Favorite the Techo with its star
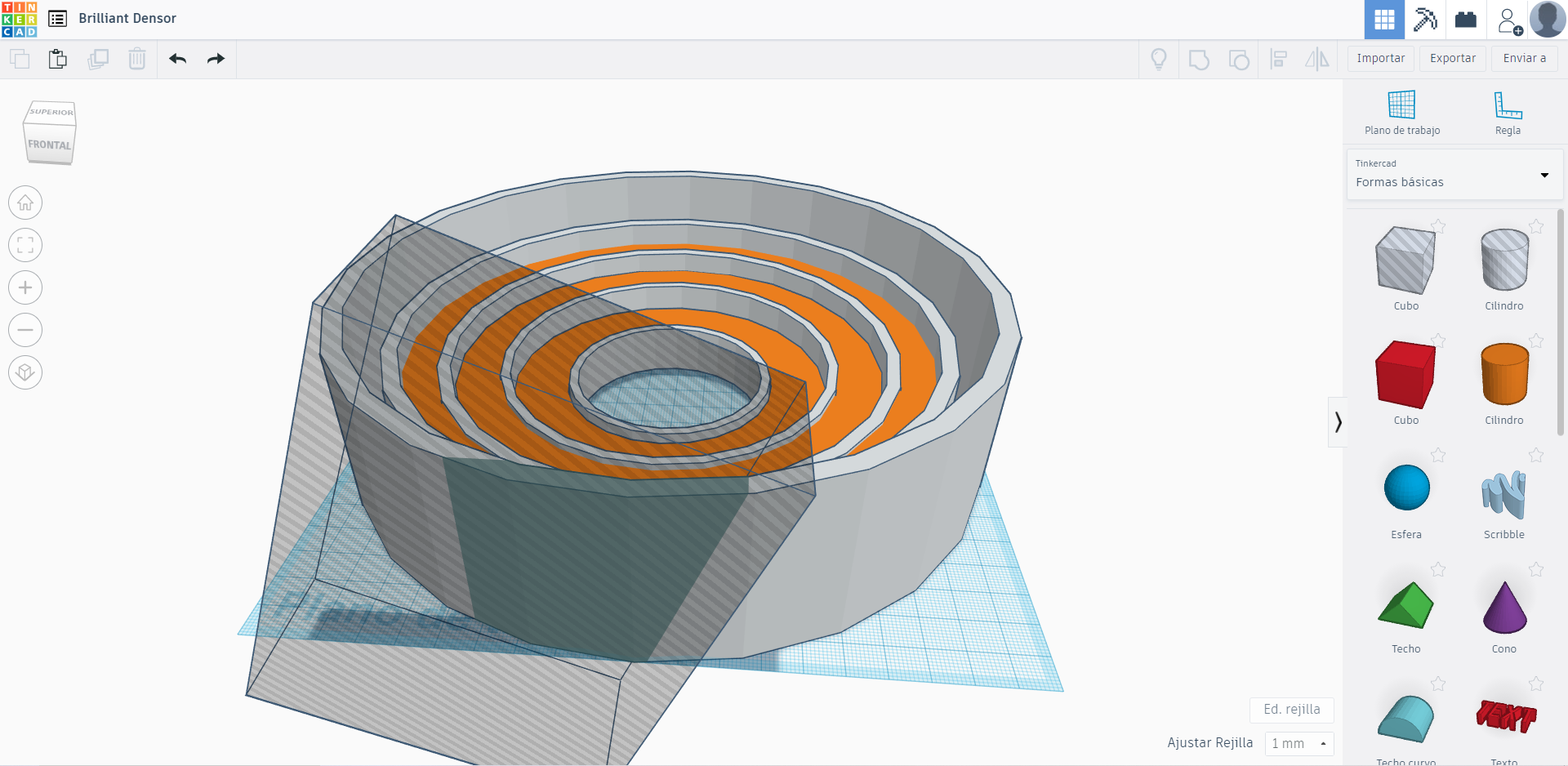Image resolution: width=1568 pixels, height=766 pixels. point(1438,569)
